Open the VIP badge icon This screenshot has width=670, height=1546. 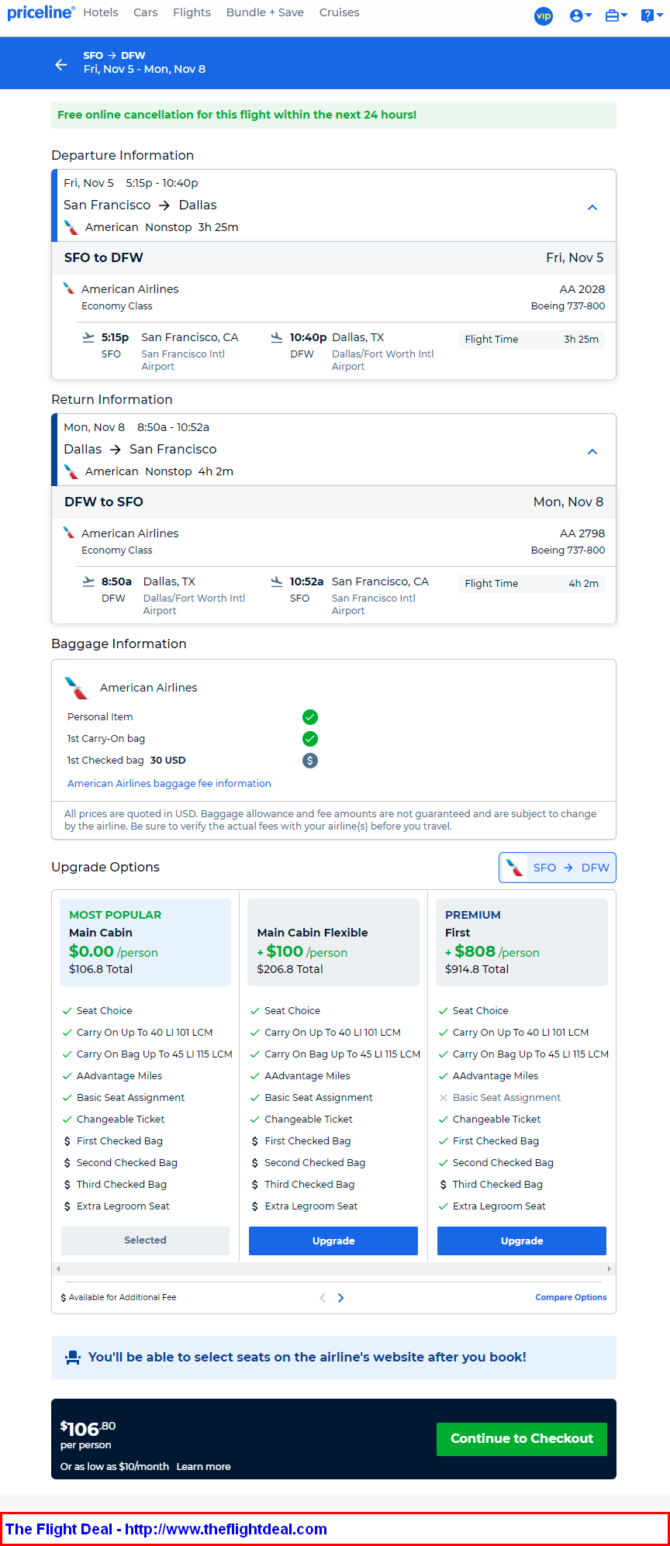543,16
